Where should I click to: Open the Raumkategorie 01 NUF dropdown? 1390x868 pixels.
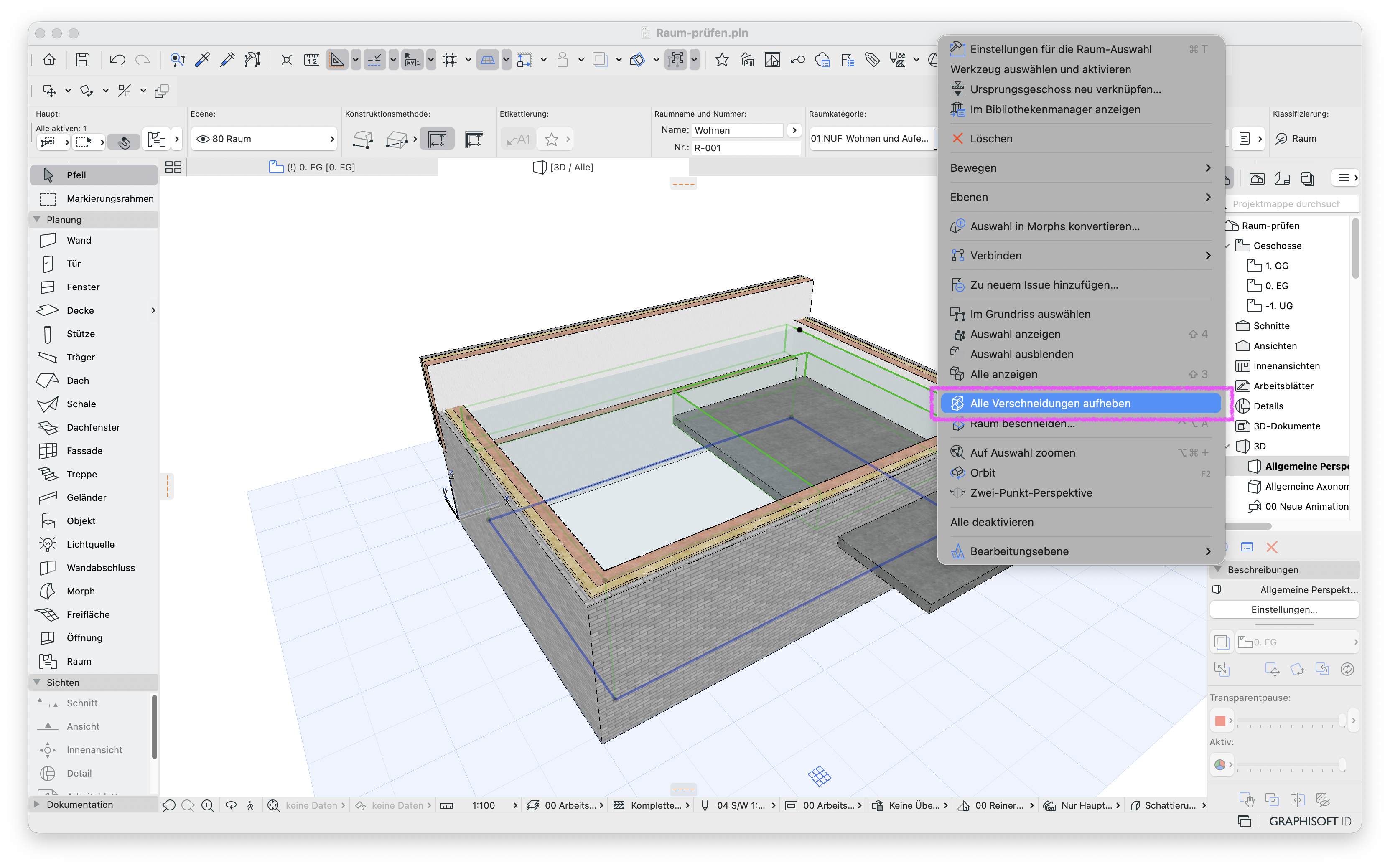click(872, 138)
